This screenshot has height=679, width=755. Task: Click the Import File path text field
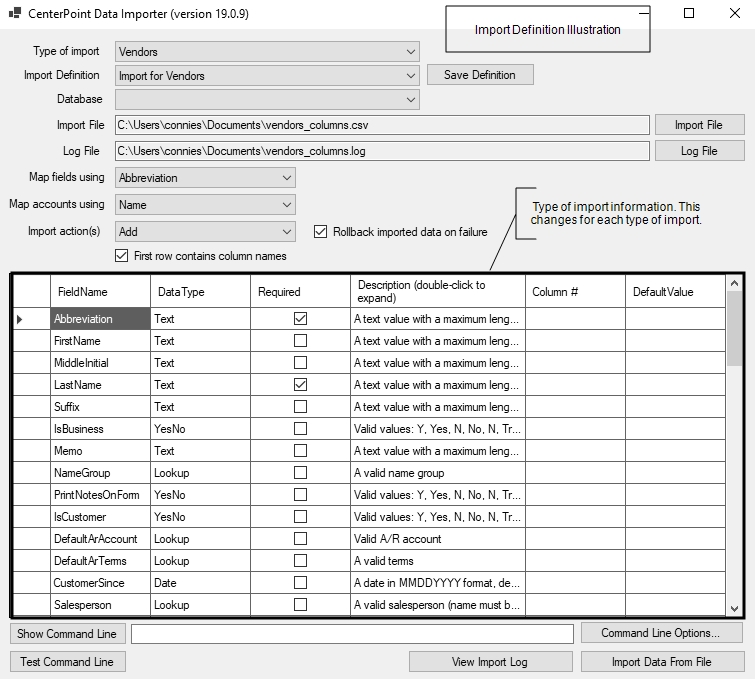[x=382, y=125]
